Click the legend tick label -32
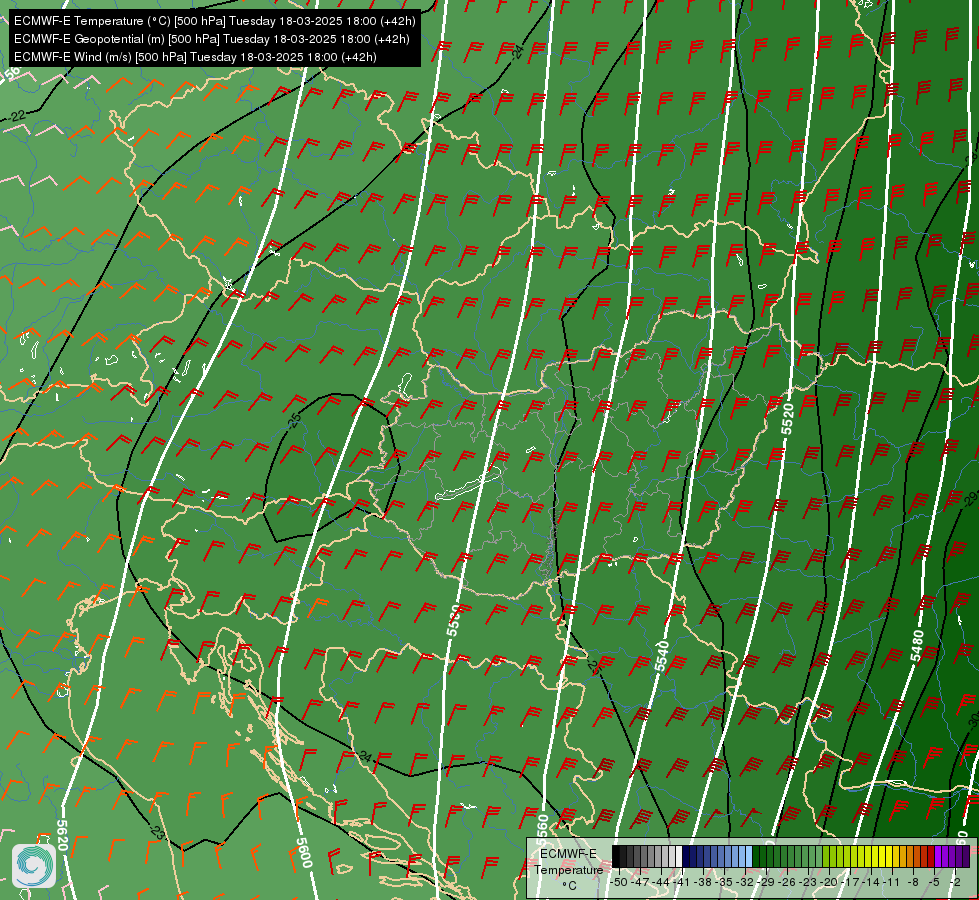Image resolution: width=979 pixels, height=900 pixels. [x=745, y=883]
